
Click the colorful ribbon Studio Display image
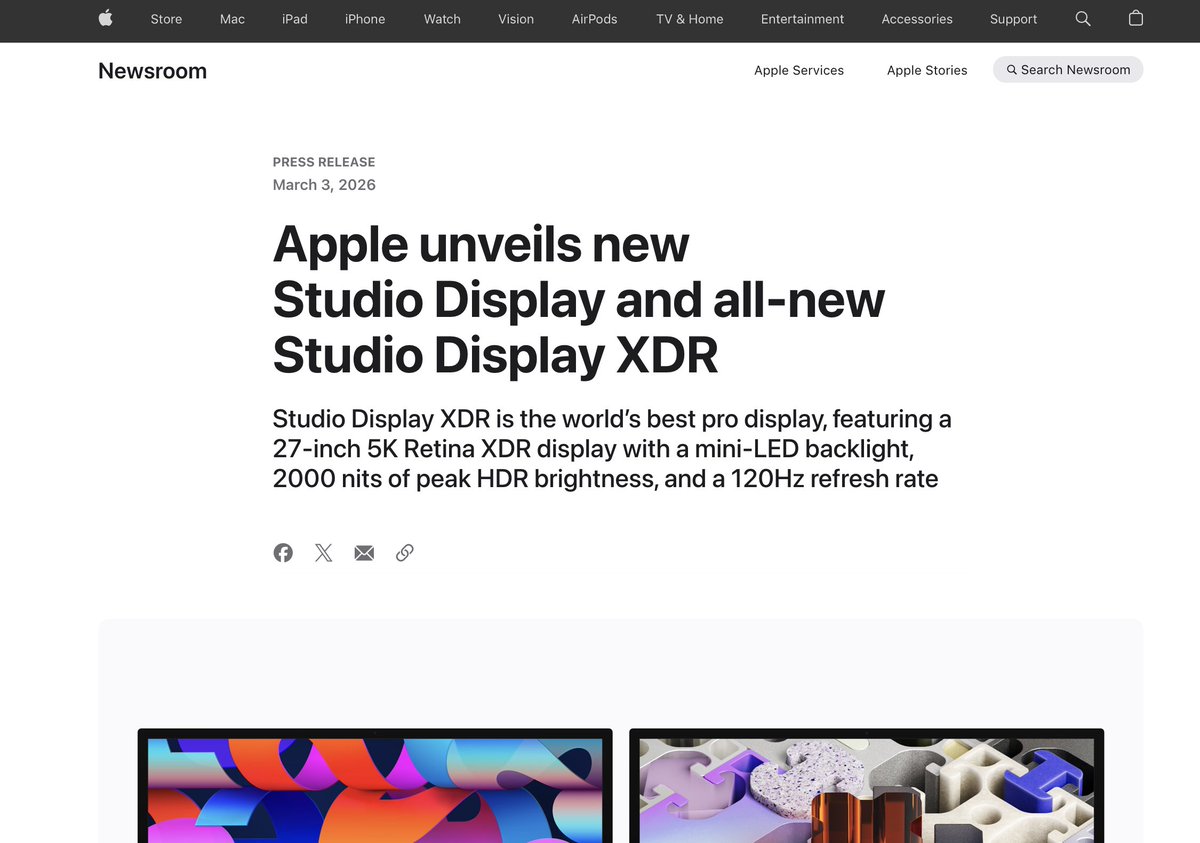coord(375,785)
